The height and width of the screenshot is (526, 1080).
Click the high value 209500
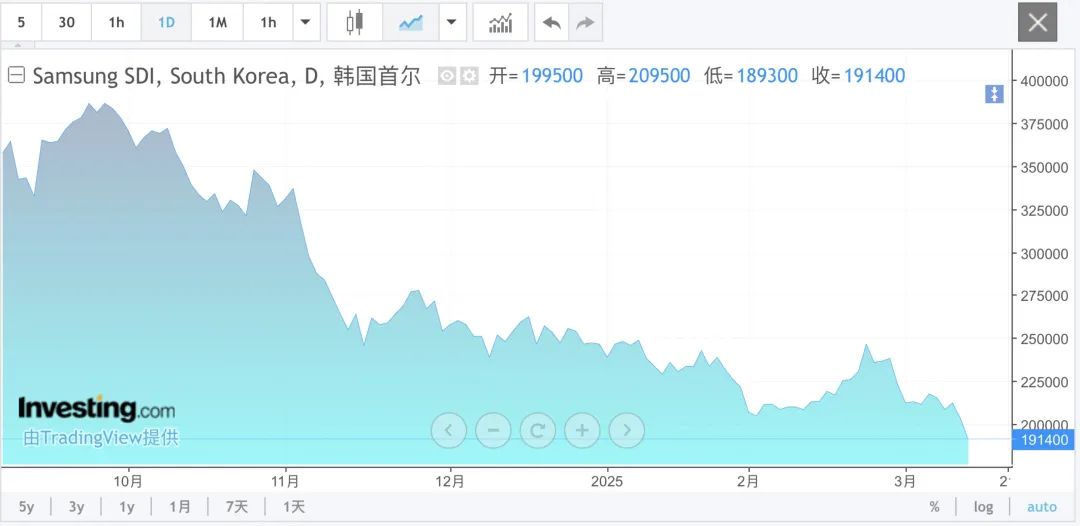pos(659,76)
